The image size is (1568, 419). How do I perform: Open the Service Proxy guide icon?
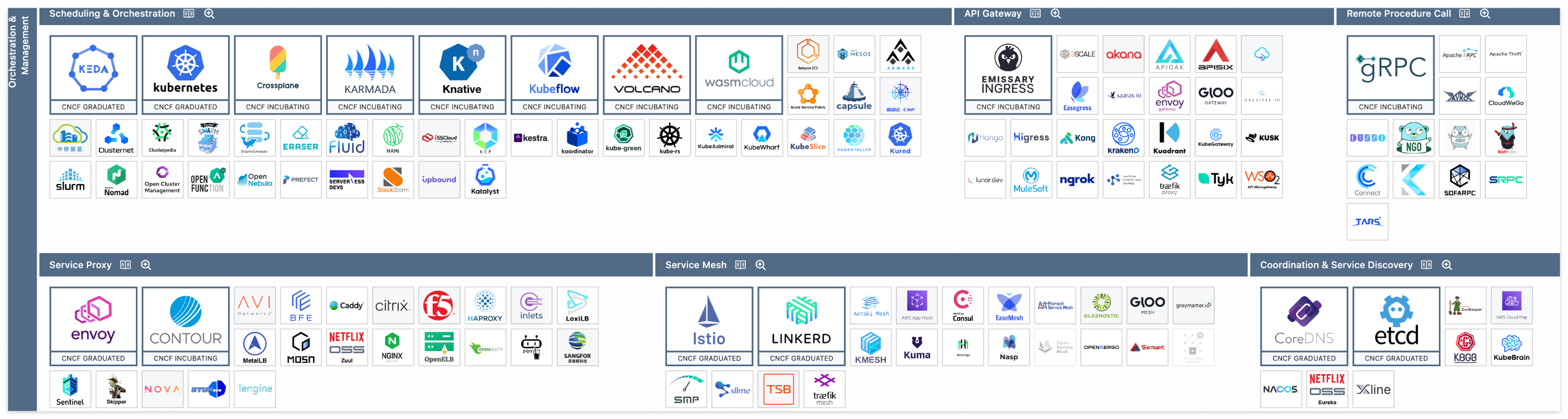click(x=126, y=265)
